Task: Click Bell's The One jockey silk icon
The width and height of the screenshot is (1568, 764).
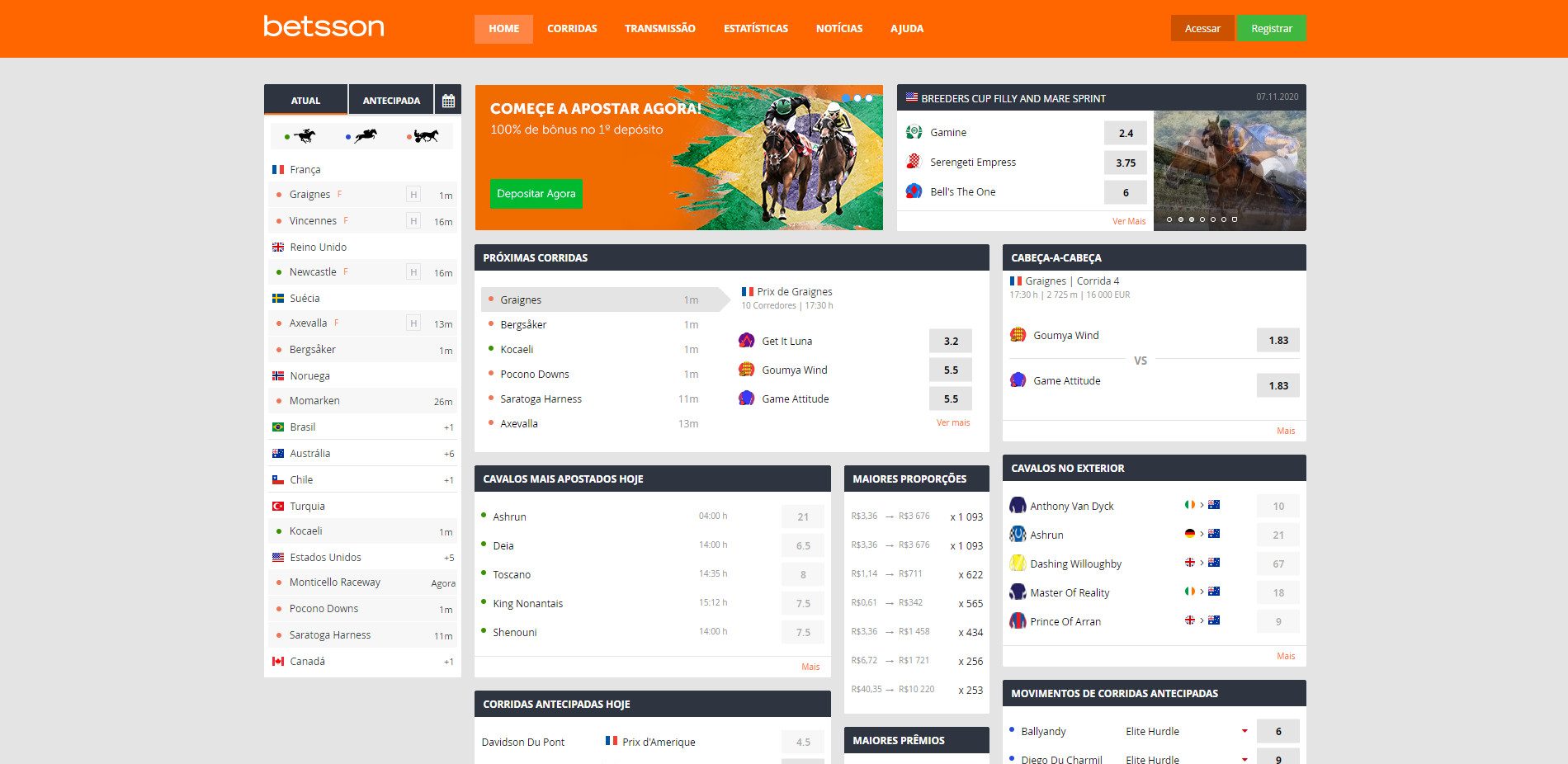Action: [x=914, y=191]
